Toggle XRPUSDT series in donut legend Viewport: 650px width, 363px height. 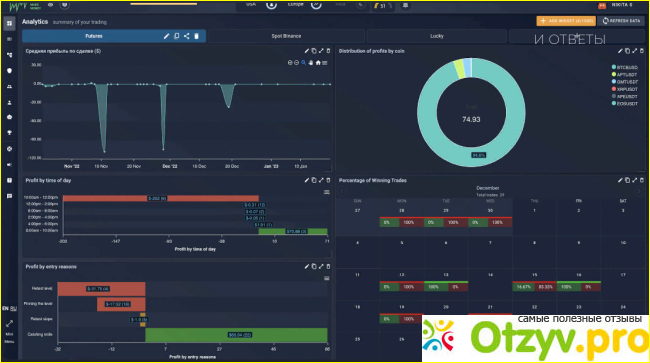point(624,89)
